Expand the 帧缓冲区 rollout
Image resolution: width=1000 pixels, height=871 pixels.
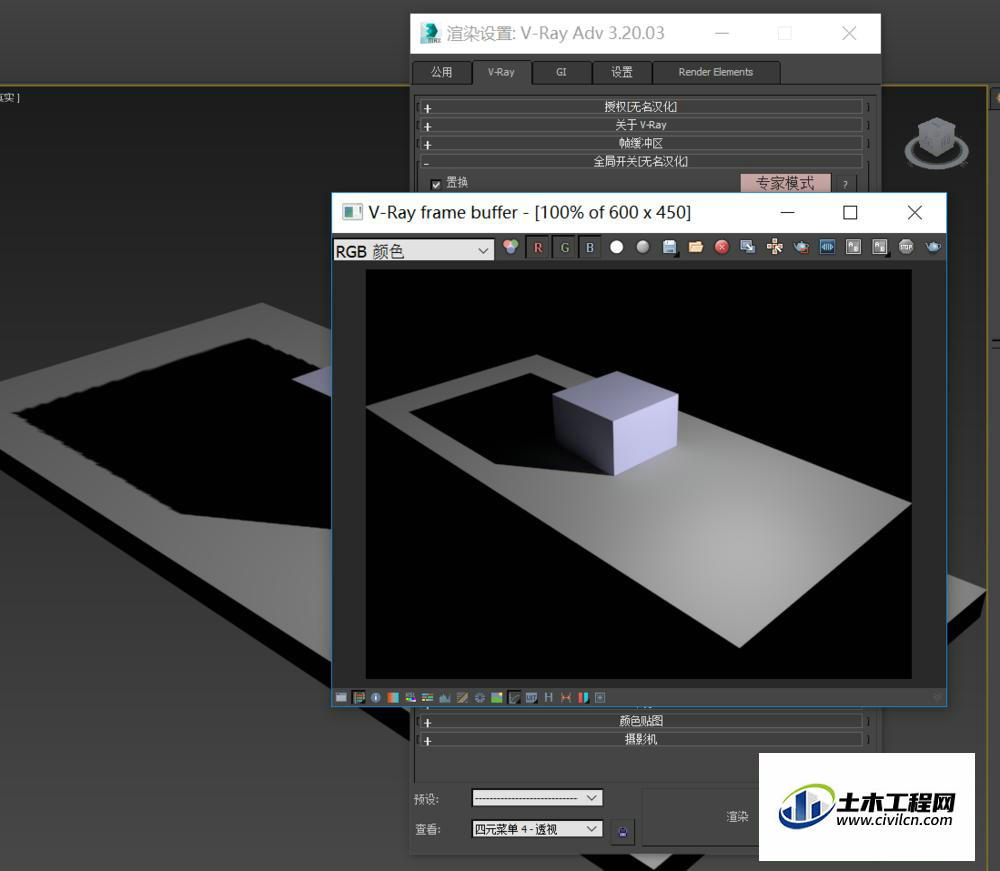click(641, 143)
